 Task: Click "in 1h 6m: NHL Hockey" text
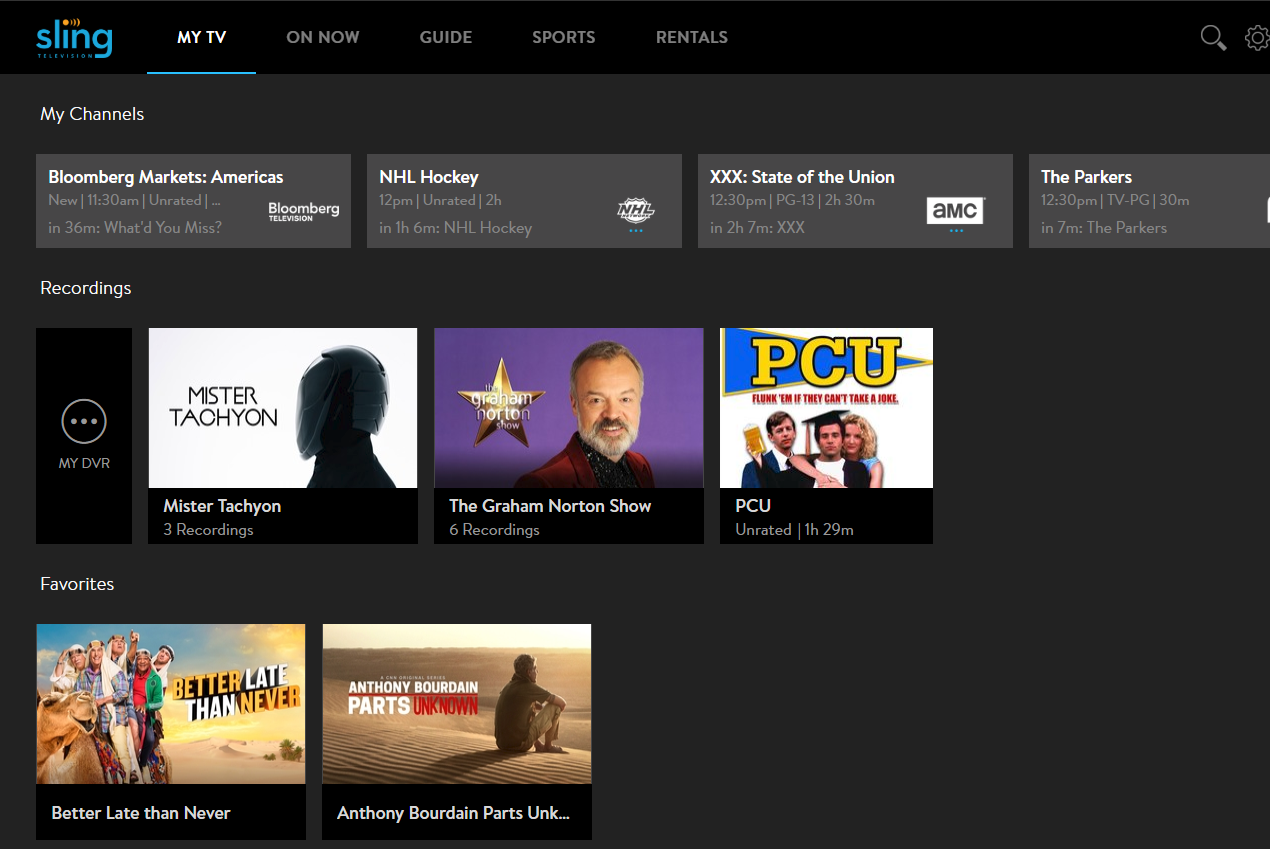coord(455,228)
